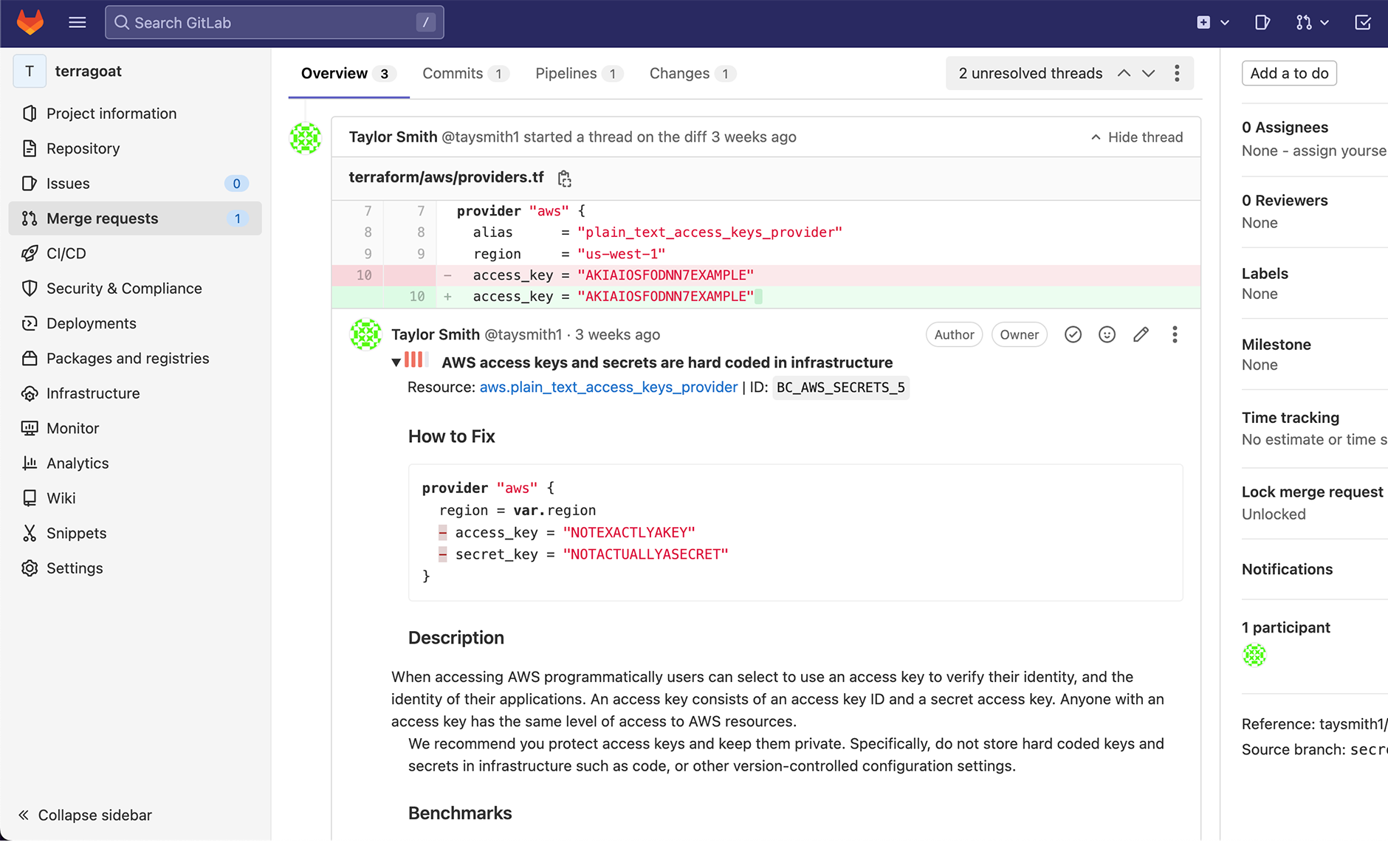Resolve the thread with the checkmark icon
This screenshot has height=868, width=1388.
point(1073,335)
